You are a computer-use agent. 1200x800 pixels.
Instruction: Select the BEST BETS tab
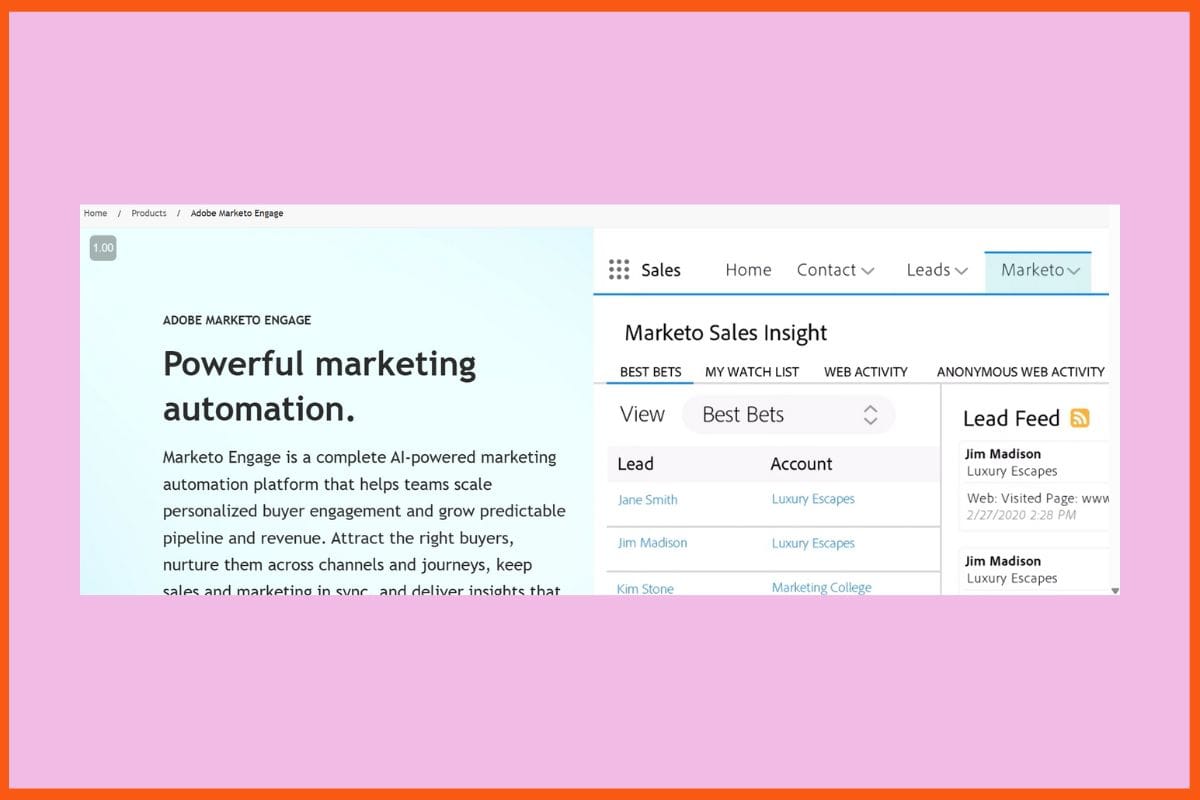(x=650, y=371)
